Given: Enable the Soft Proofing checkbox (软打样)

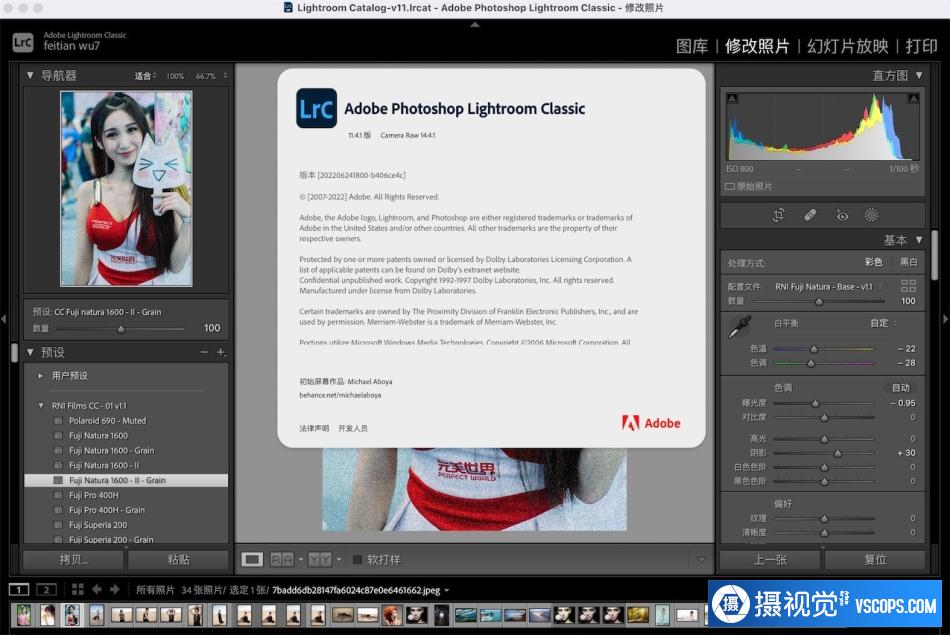Looking at the screenshot, I should (357, 559).
